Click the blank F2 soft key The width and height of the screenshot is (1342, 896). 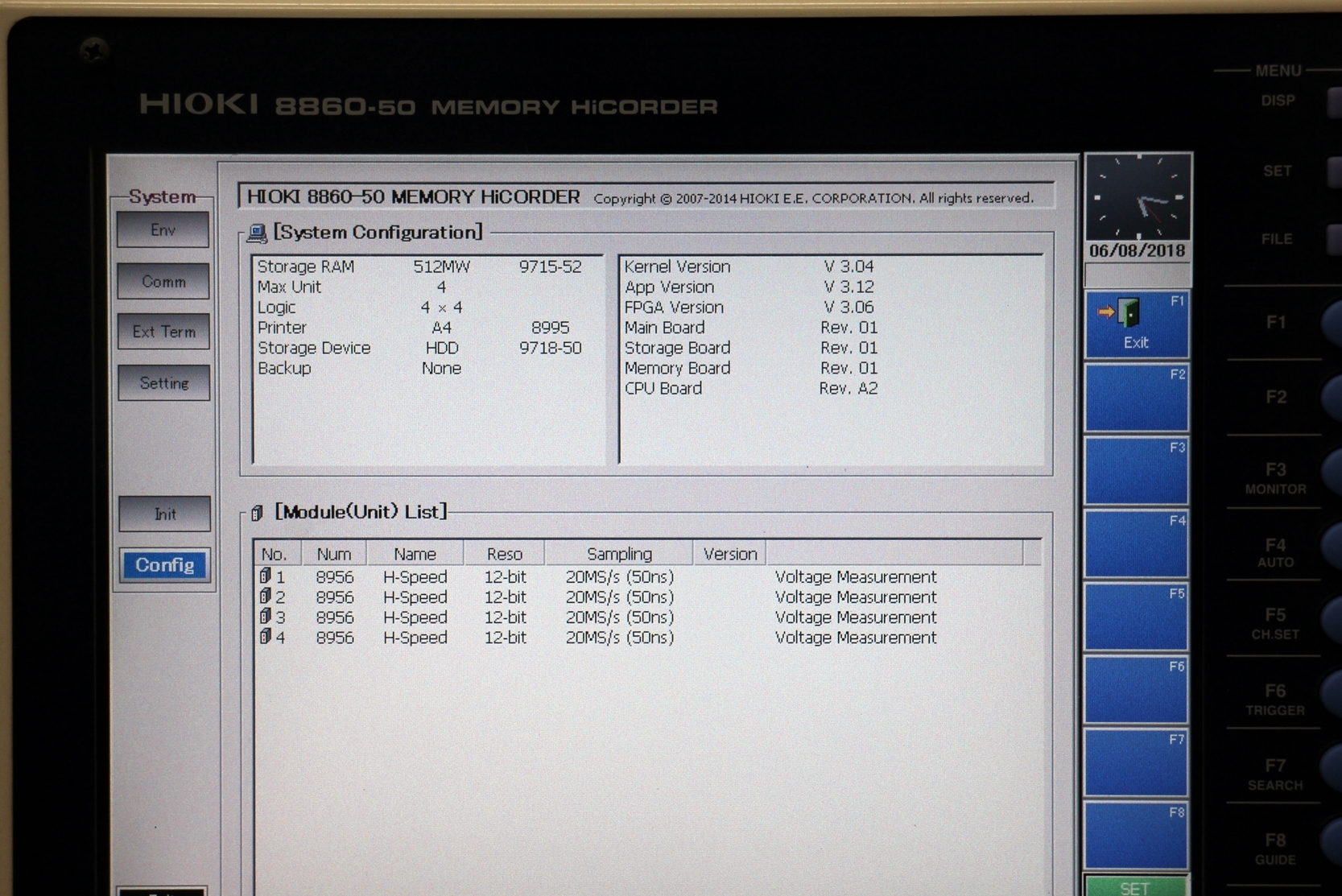pyautogui.click(x=1137, y=398)
